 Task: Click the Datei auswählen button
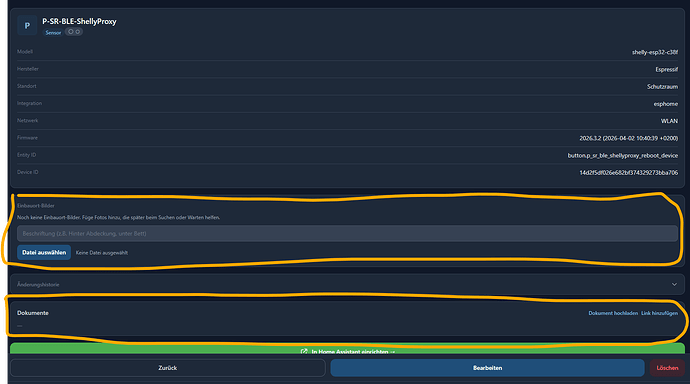click(44, 252)
